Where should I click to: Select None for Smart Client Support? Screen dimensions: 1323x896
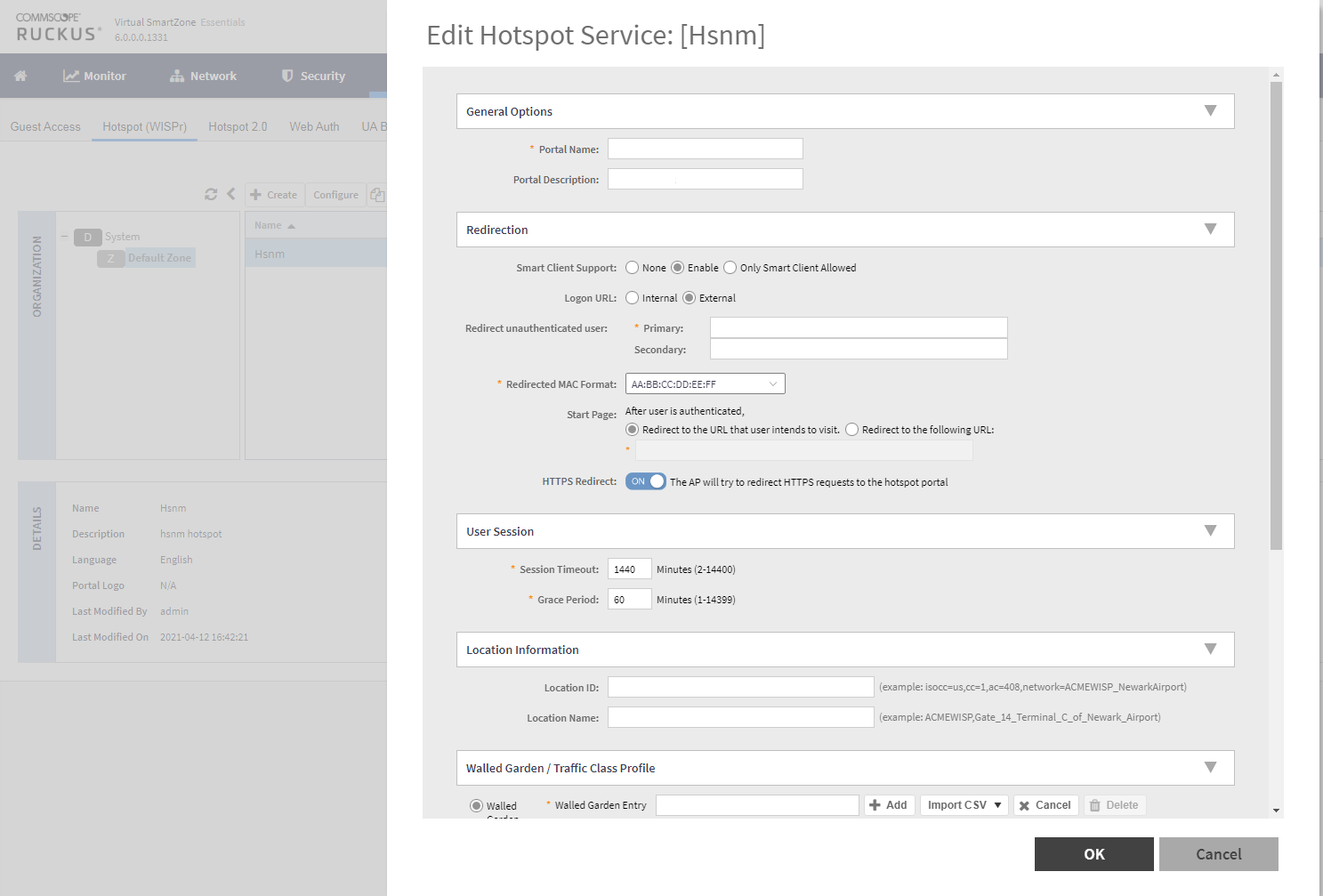(633, 268)
